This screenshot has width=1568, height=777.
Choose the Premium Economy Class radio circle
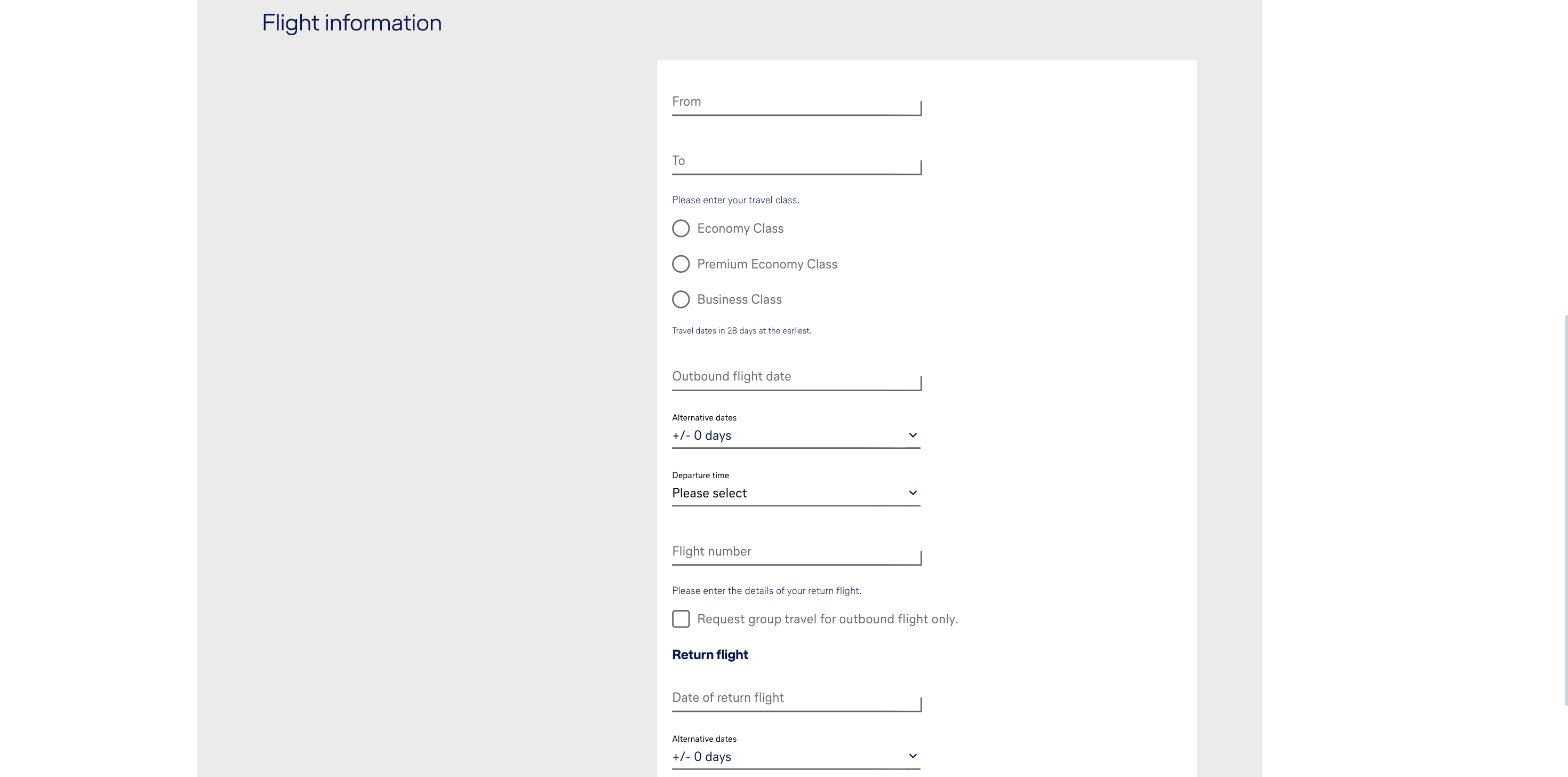[x=681, y=264]
